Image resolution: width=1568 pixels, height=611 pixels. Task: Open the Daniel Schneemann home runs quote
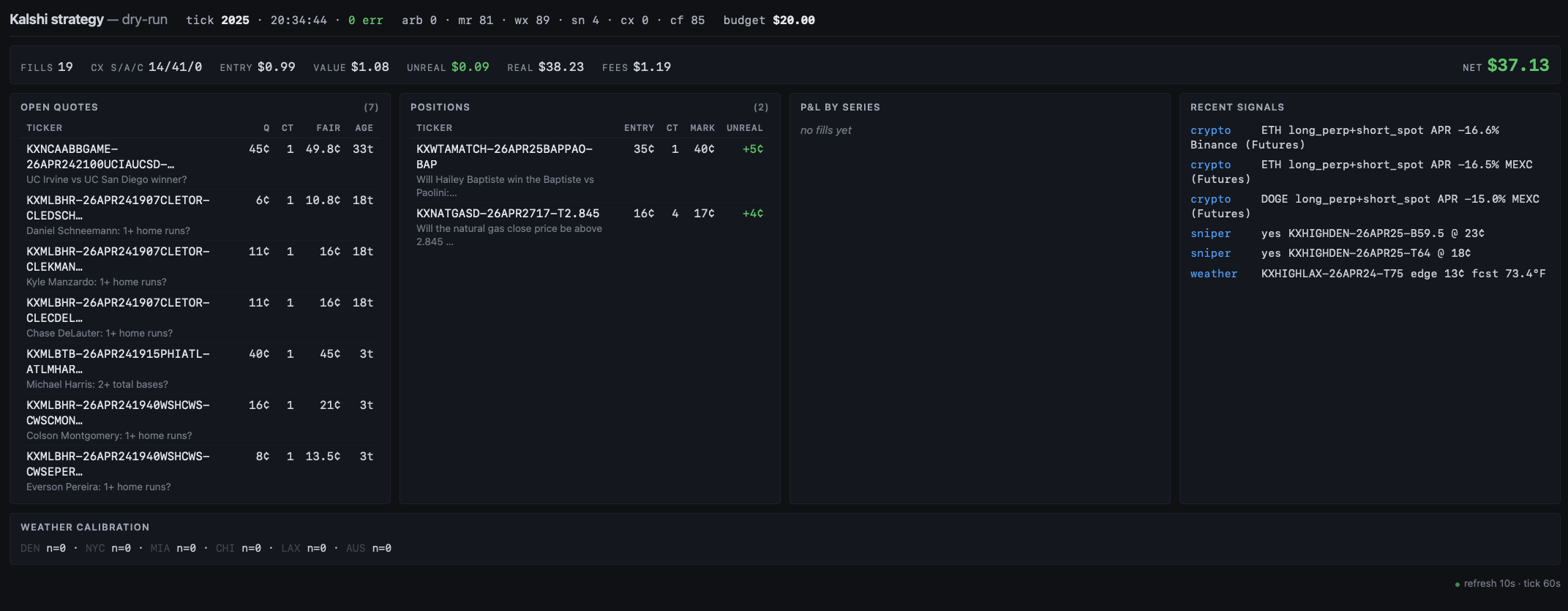[x=200, y=215]
